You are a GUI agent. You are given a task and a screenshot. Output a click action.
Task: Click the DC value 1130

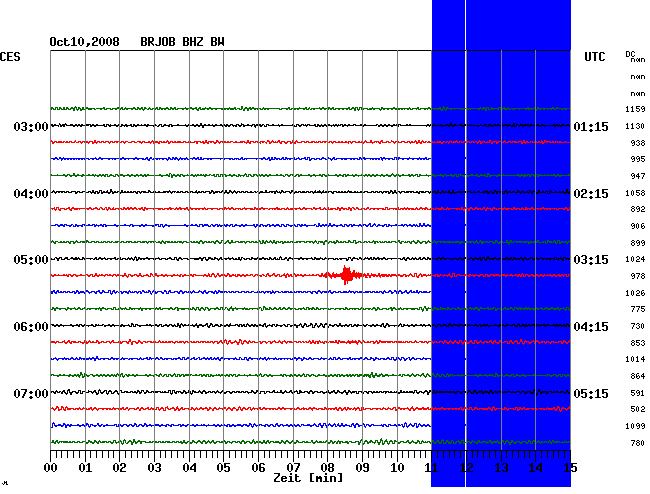click(x=635, y=126)
